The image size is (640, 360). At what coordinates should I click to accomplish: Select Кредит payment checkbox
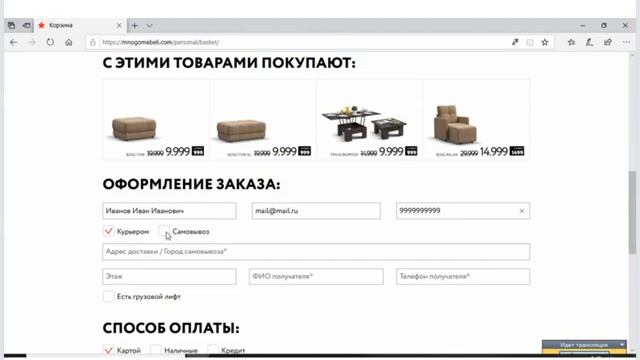pyautogui.click(x=213, y=350)
